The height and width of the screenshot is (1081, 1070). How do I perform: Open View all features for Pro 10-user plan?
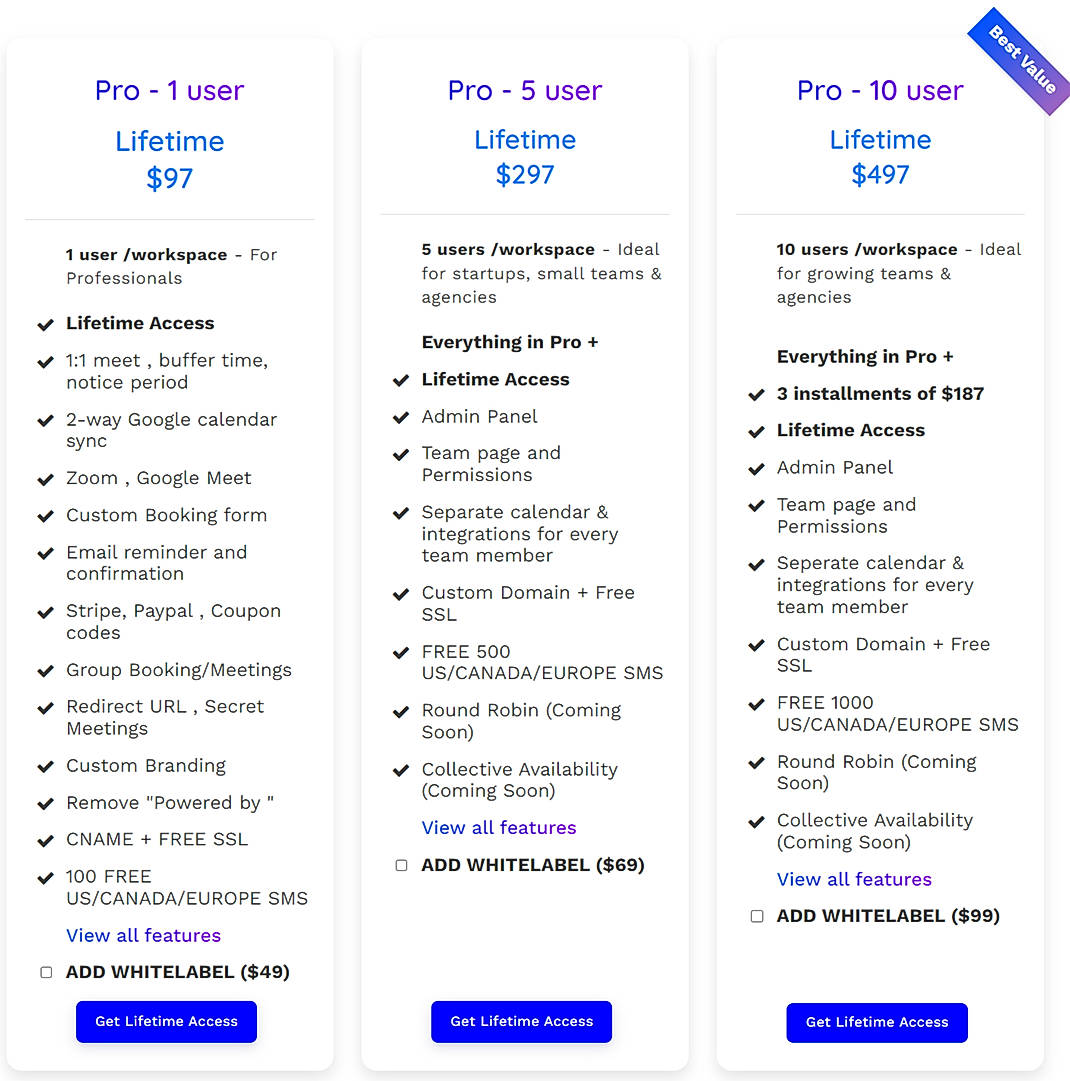[853, 879]
